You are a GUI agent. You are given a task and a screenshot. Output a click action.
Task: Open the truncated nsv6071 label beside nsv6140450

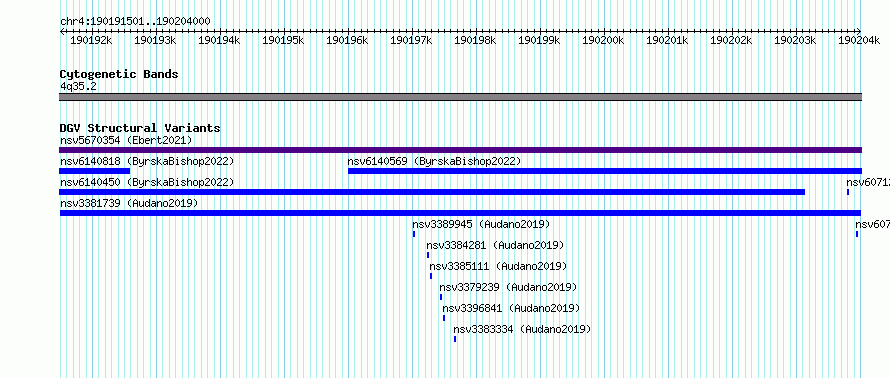click(868, 182)
